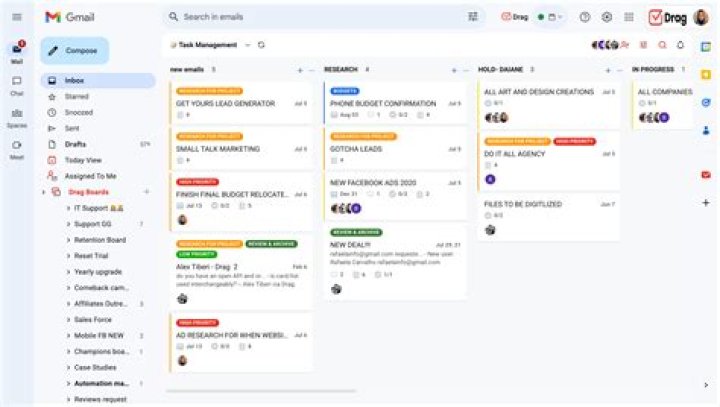
Task: Open search filter options icon
Action: [472, 17]
